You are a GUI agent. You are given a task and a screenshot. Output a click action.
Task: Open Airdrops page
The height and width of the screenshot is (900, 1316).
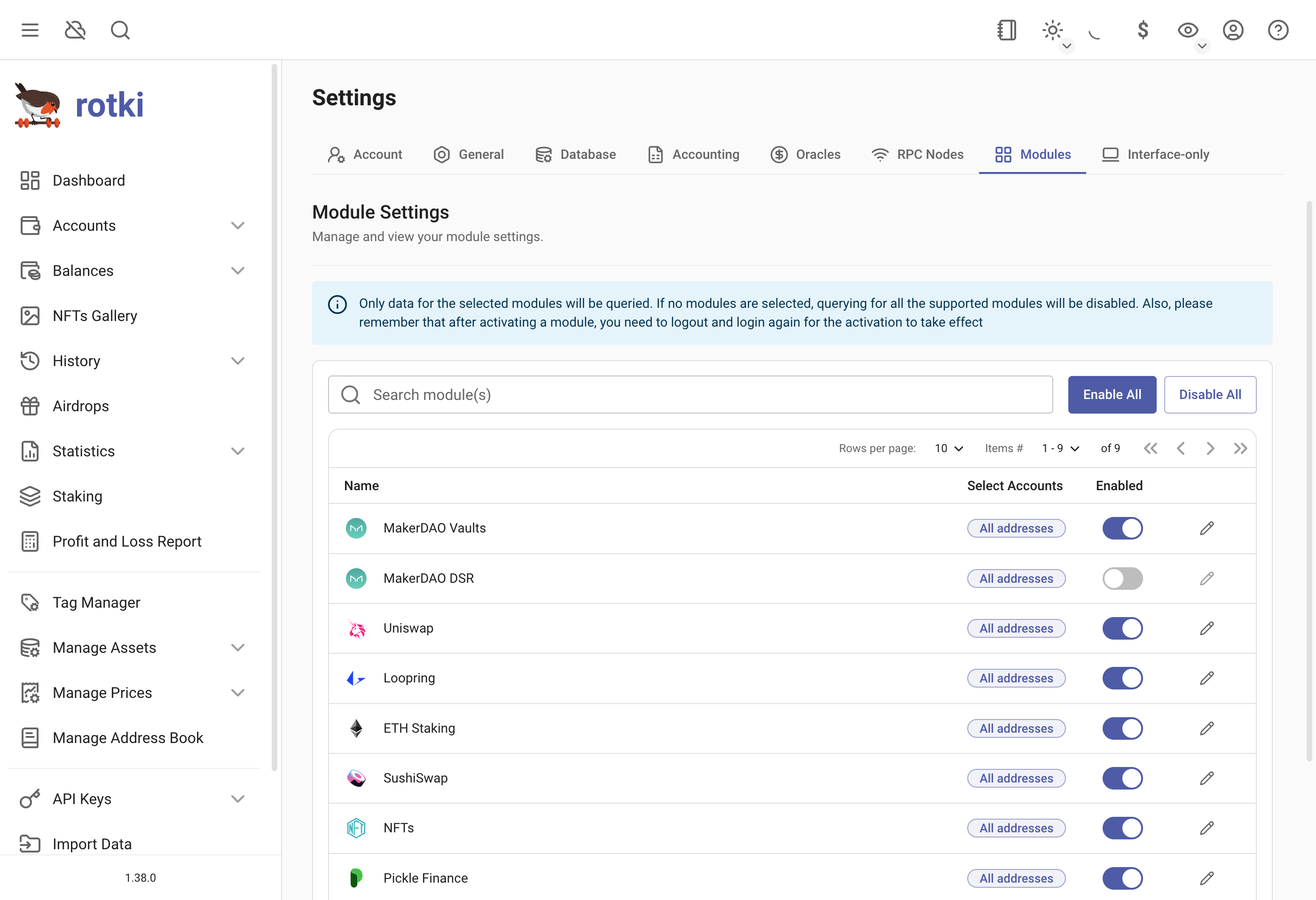point(133,406)
